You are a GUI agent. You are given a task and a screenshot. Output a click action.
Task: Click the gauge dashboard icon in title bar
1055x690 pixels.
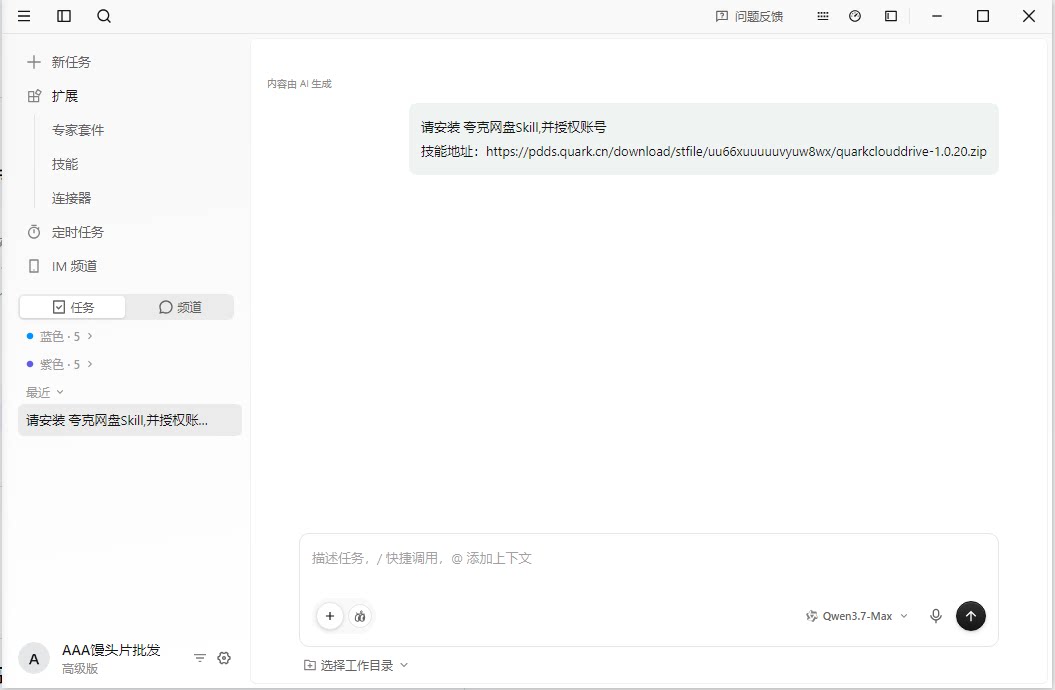coord(854,16)
